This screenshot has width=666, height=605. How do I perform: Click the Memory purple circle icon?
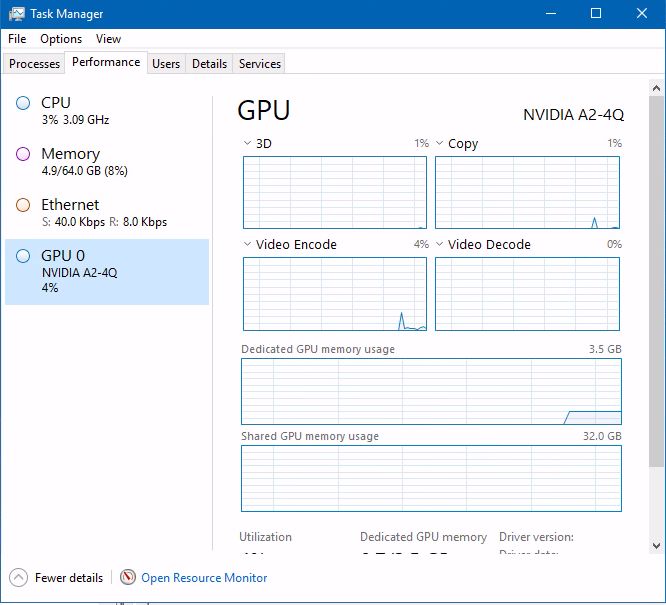click(23, 154)
